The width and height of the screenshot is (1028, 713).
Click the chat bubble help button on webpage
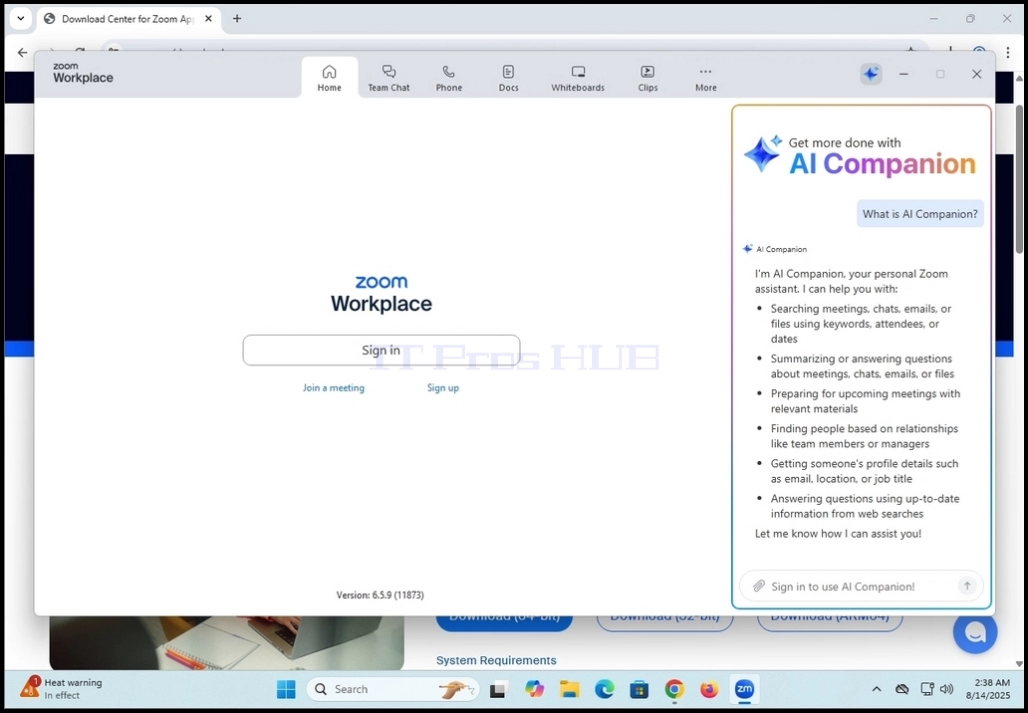(x=975, y=631)
